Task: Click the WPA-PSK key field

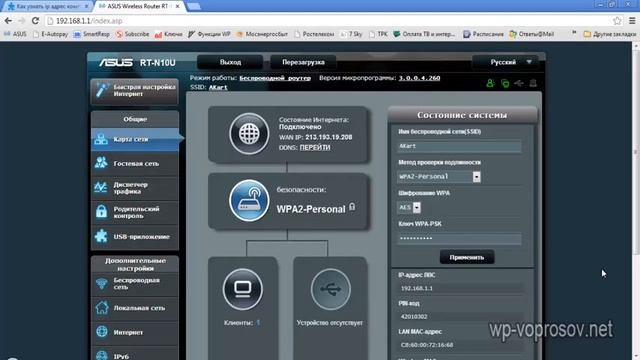Action: pyautogui.click(x=459, y=238)
